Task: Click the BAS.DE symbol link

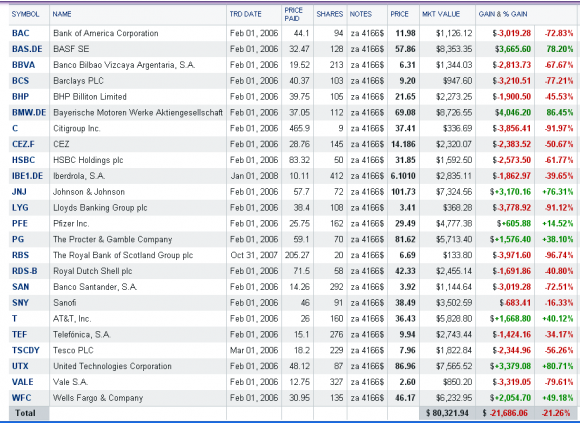Action: point(27,49)
